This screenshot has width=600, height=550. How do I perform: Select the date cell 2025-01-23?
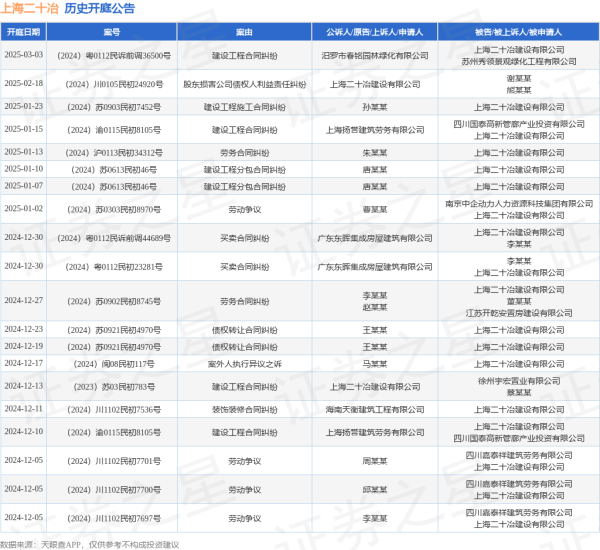[x=23, y=106]
